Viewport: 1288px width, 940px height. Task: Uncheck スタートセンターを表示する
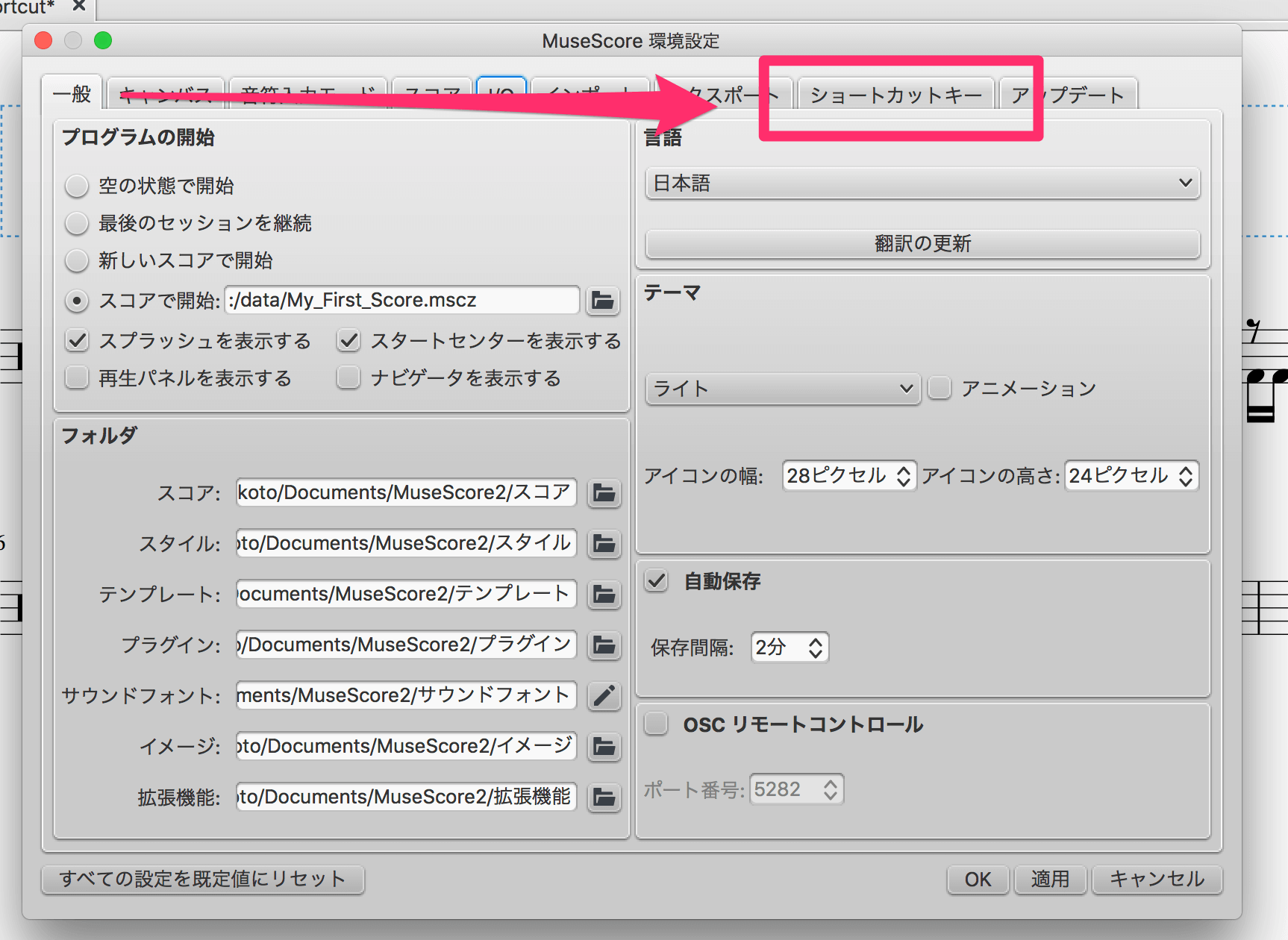click(x=348, y=340)
